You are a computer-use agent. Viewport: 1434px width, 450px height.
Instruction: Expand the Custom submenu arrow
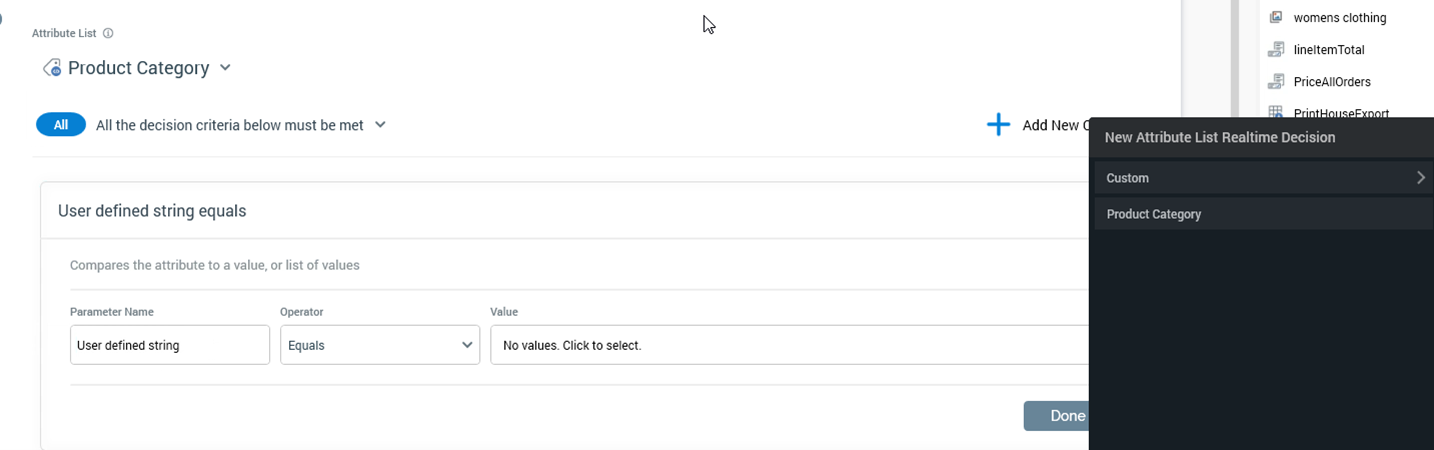pyautogui.click(x=1420, y=178)
